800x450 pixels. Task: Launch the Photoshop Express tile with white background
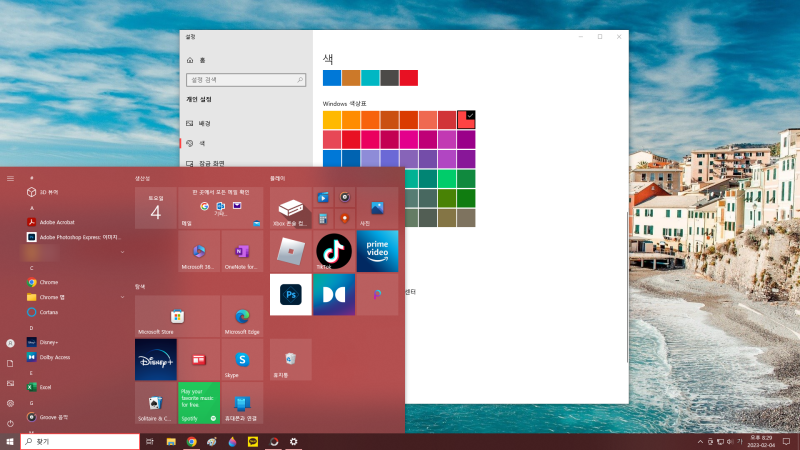pyautogui.click(x=290, y=294)
